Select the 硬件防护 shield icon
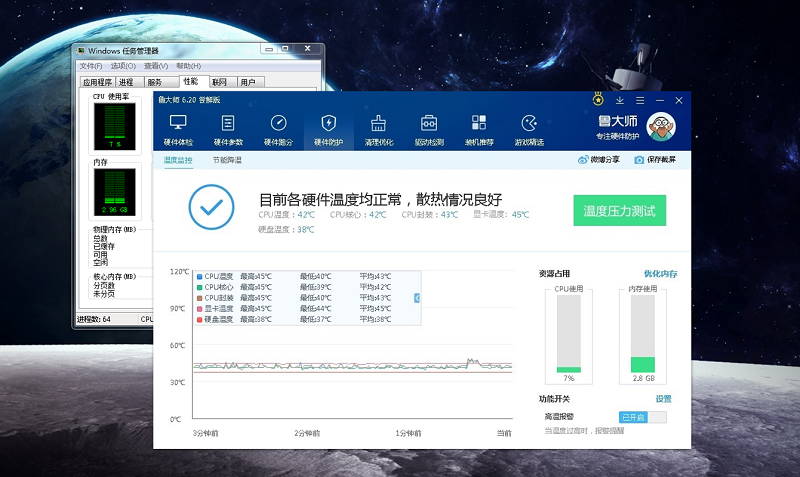Image resolution: width=800 pixels, height=477 pixels. pos(328,122)
